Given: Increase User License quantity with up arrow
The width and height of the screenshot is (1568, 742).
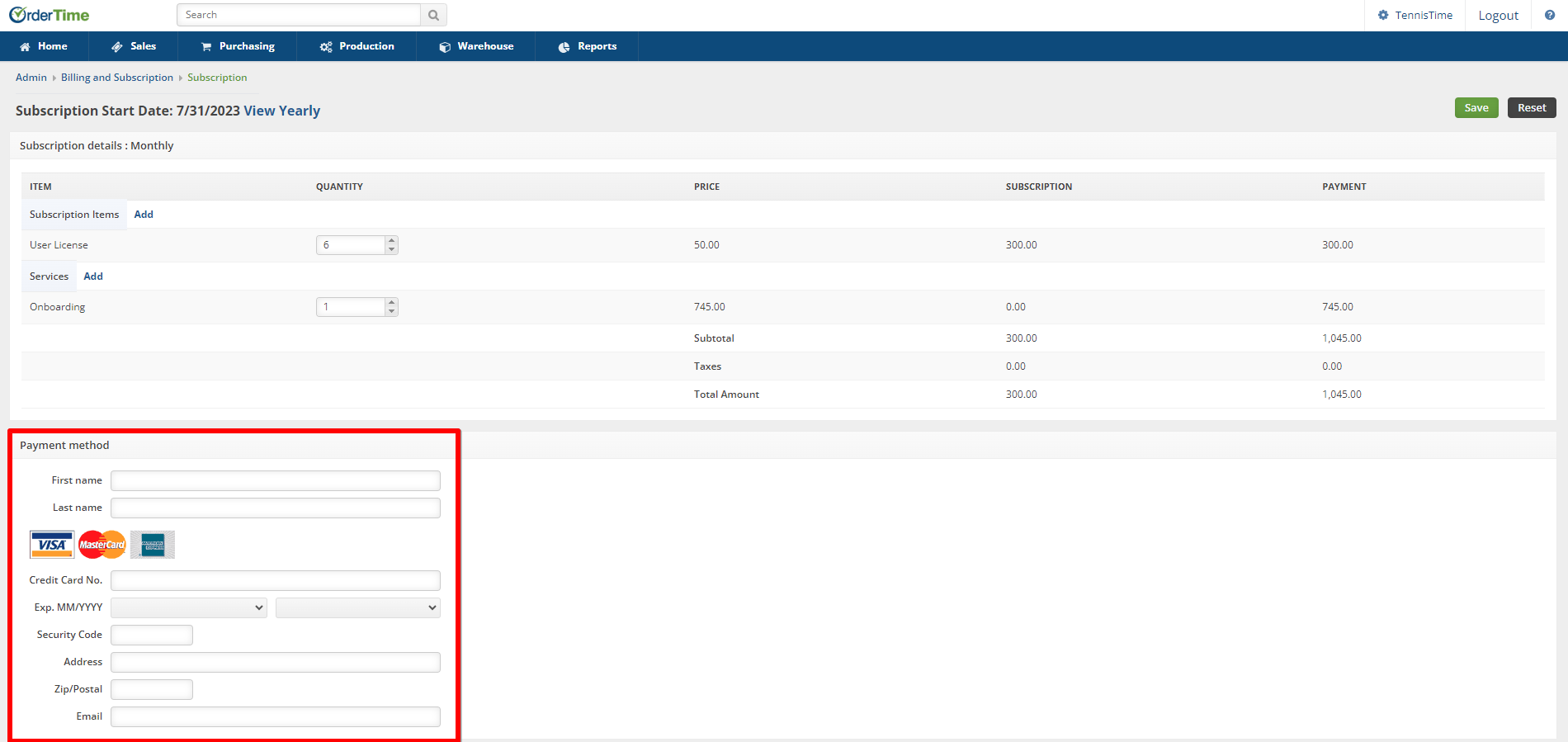Looking at the screenshot, I should point(391,240).
